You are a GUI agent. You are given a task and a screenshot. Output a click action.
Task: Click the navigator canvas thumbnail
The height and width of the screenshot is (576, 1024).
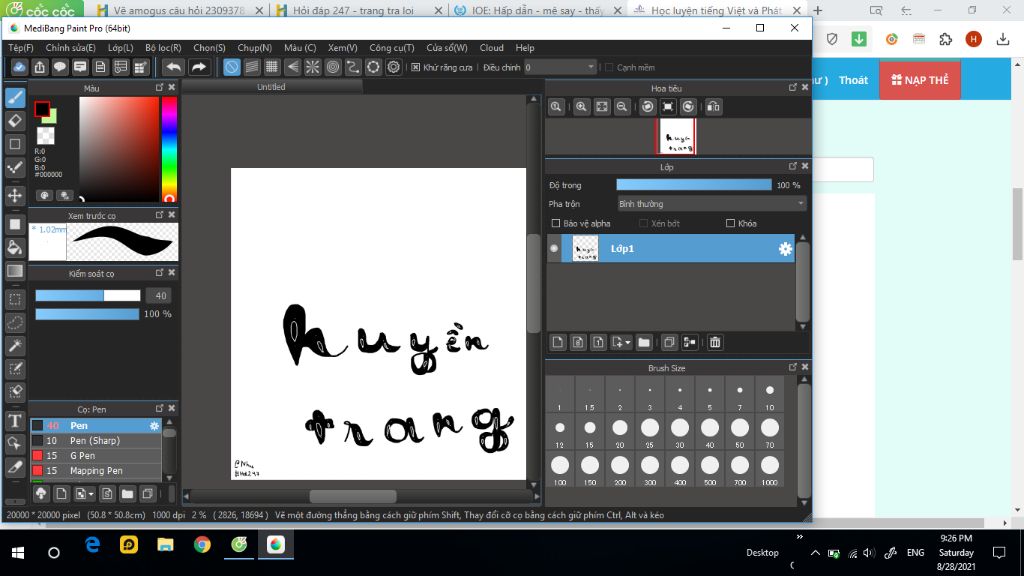coord(676,136)
